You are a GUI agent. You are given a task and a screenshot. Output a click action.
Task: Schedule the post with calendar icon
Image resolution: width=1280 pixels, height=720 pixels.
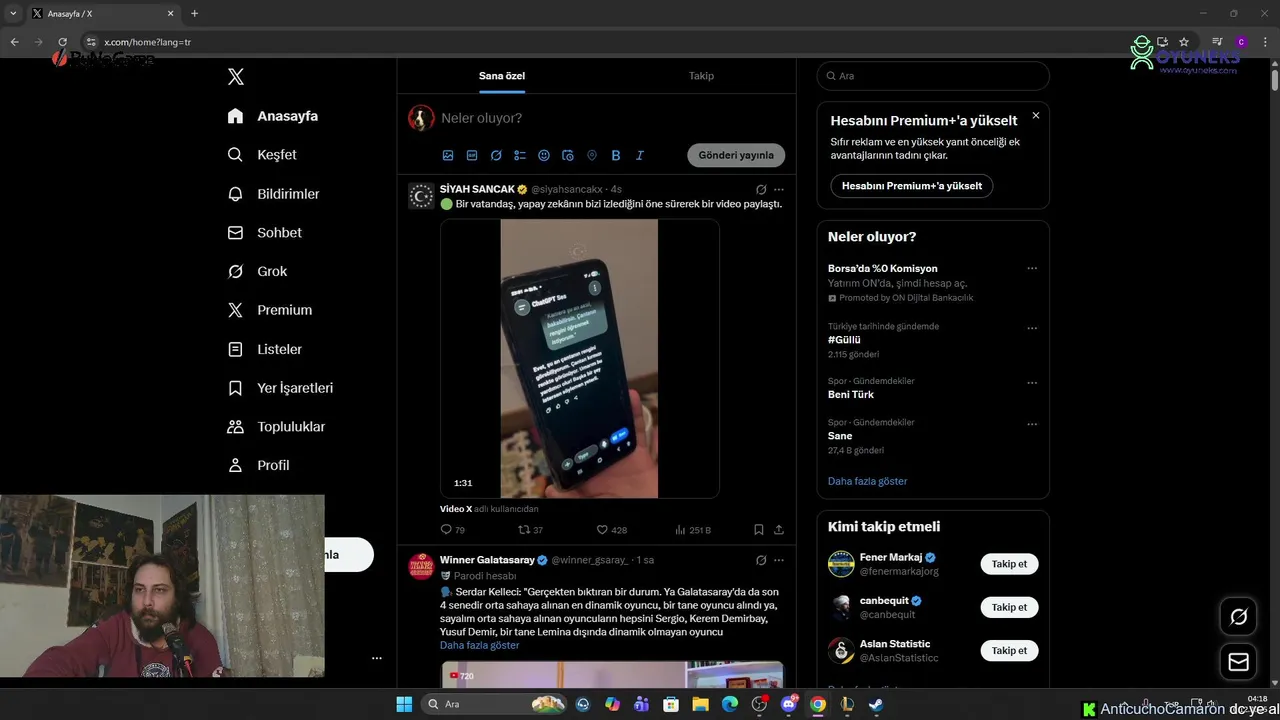[x=568, y=156]
